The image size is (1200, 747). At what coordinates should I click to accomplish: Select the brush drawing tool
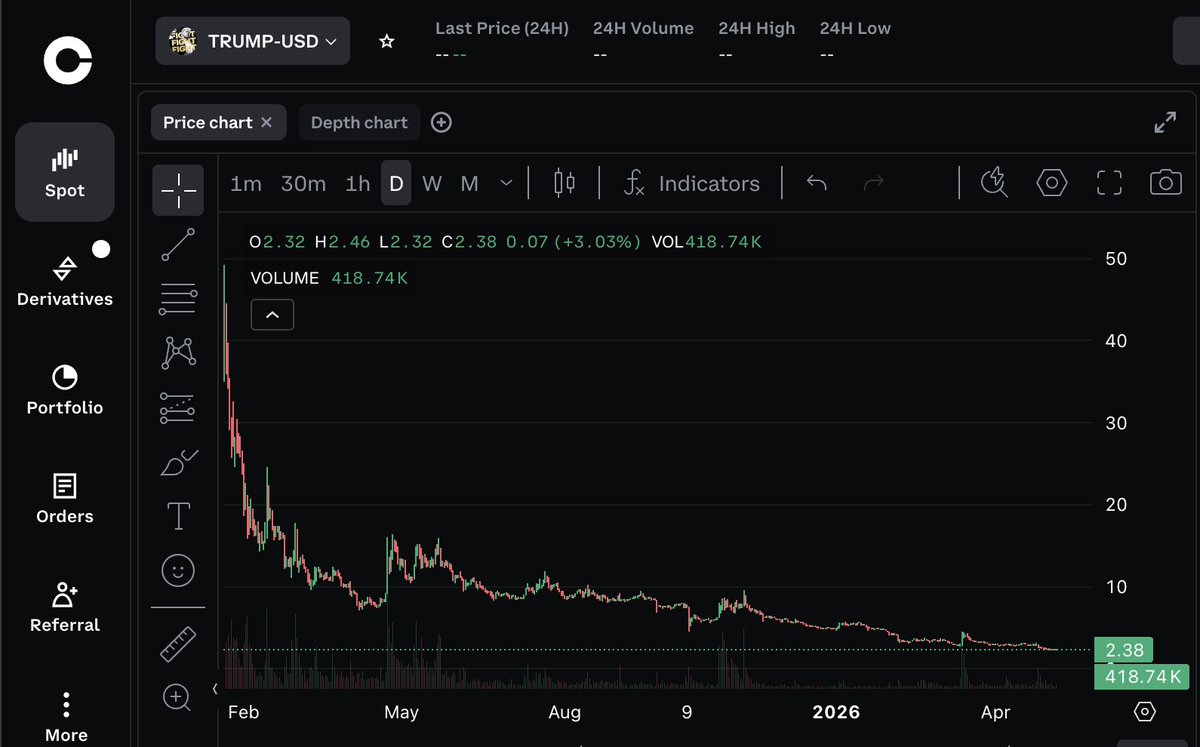click(x=178, y=462)
